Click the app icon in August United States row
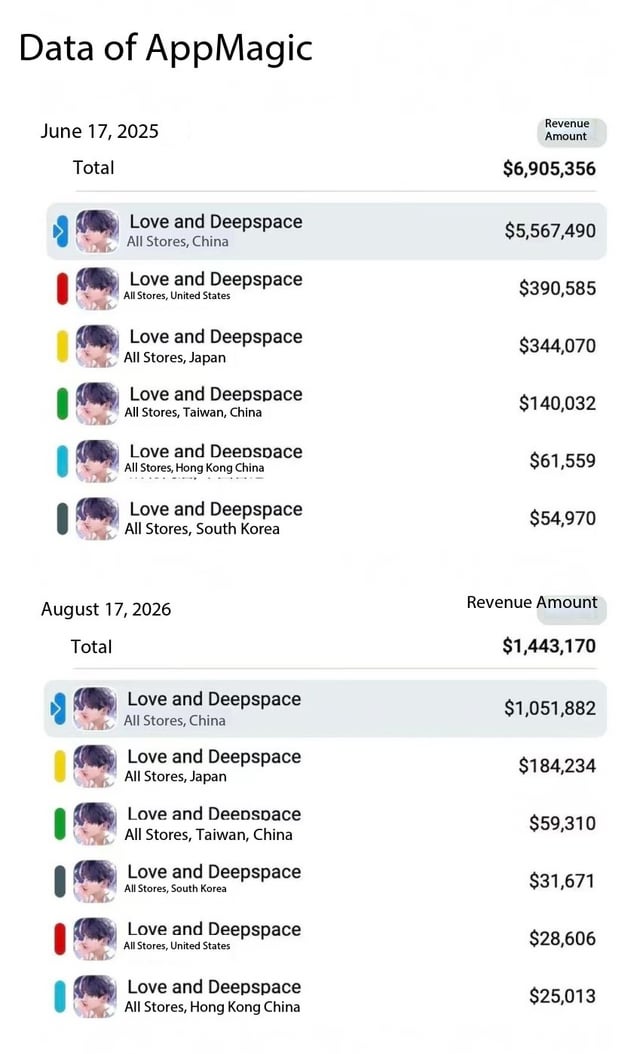Image resolution: width=640 pixels, height=1054 pixels. pyautogui.click(x=95, y=938)
